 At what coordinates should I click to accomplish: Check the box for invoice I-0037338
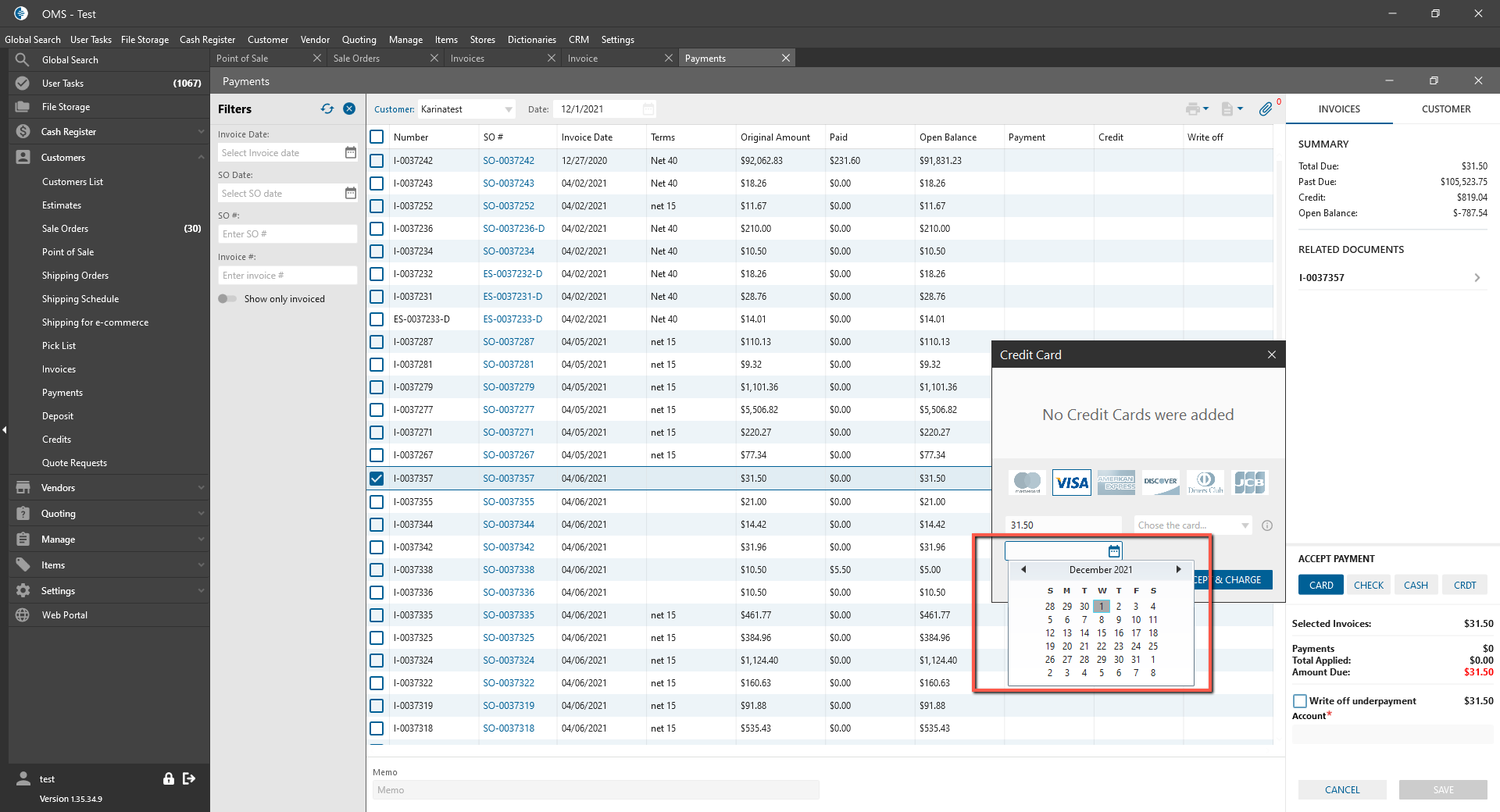377,569
